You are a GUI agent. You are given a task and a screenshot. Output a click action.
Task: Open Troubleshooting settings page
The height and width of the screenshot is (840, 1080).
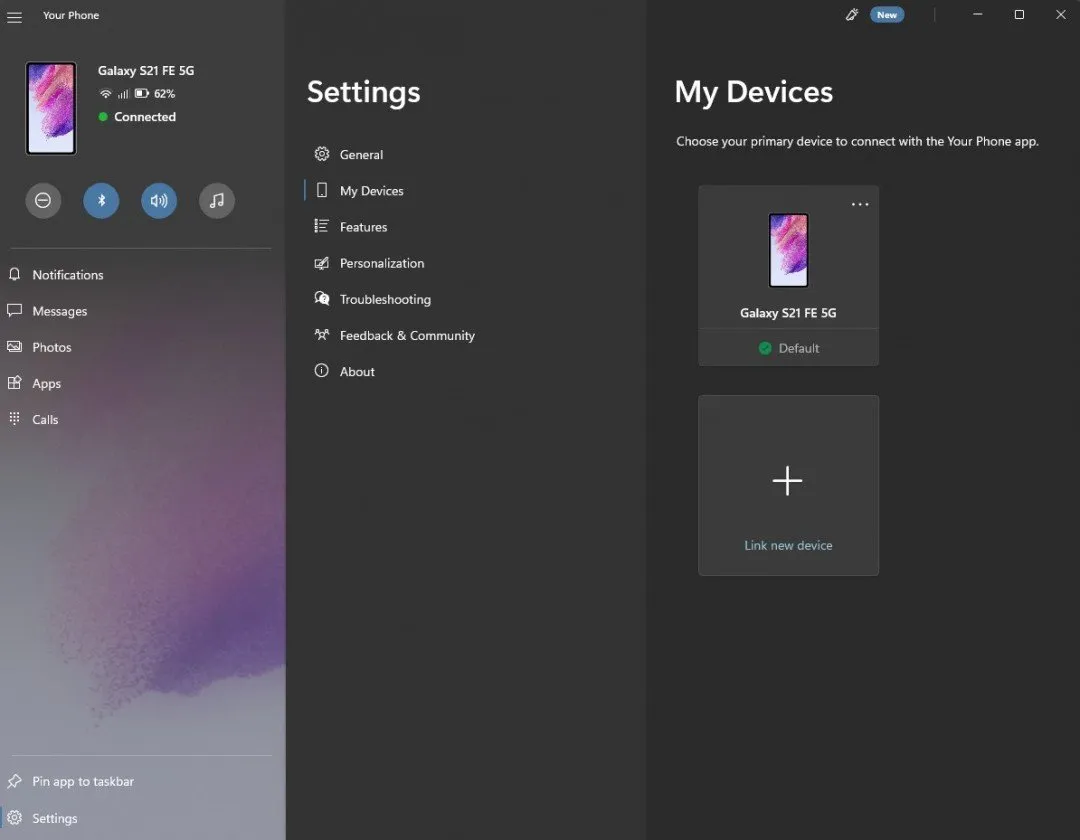(x=385, y=299)
